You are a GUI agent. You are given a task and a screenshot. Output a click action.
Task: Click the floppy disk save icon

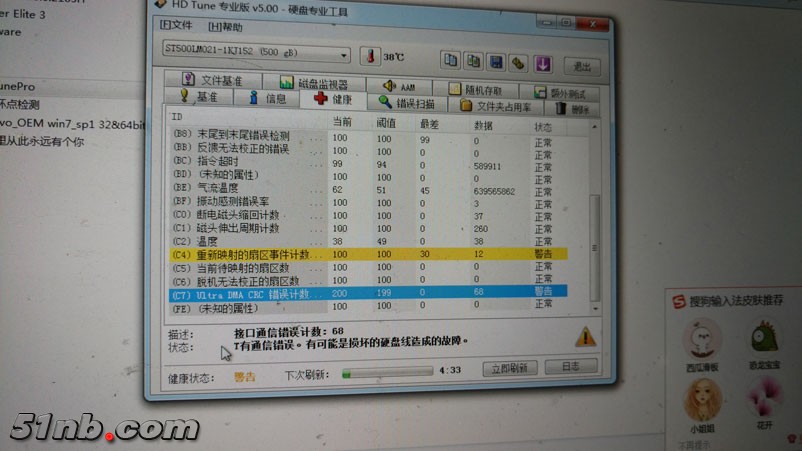point(495,62)
